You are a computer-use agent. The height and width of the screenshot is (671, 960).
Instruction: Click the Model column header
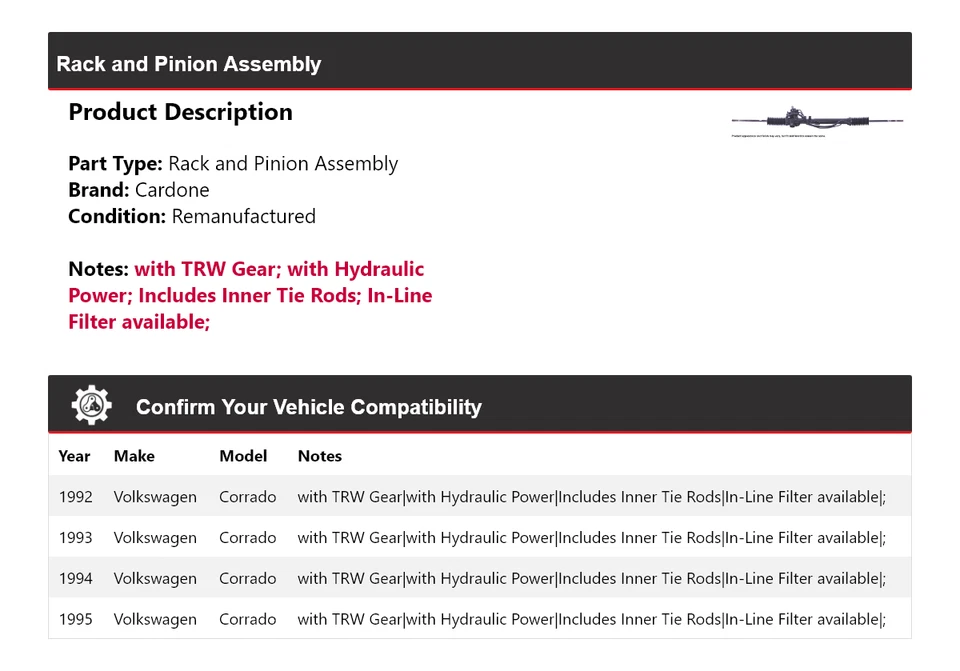(x=243, y=456)
